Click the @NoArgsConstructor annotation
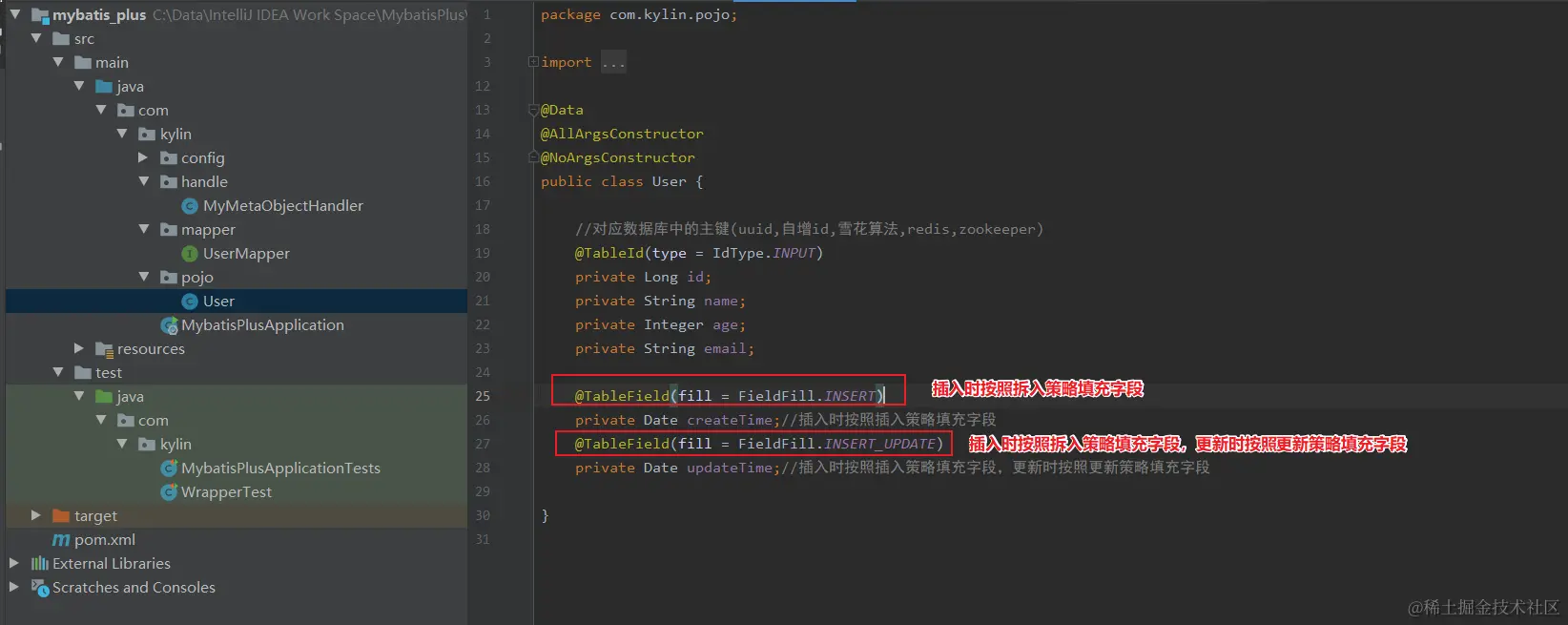The image size is (1568, 625). (x=618, y=157)
